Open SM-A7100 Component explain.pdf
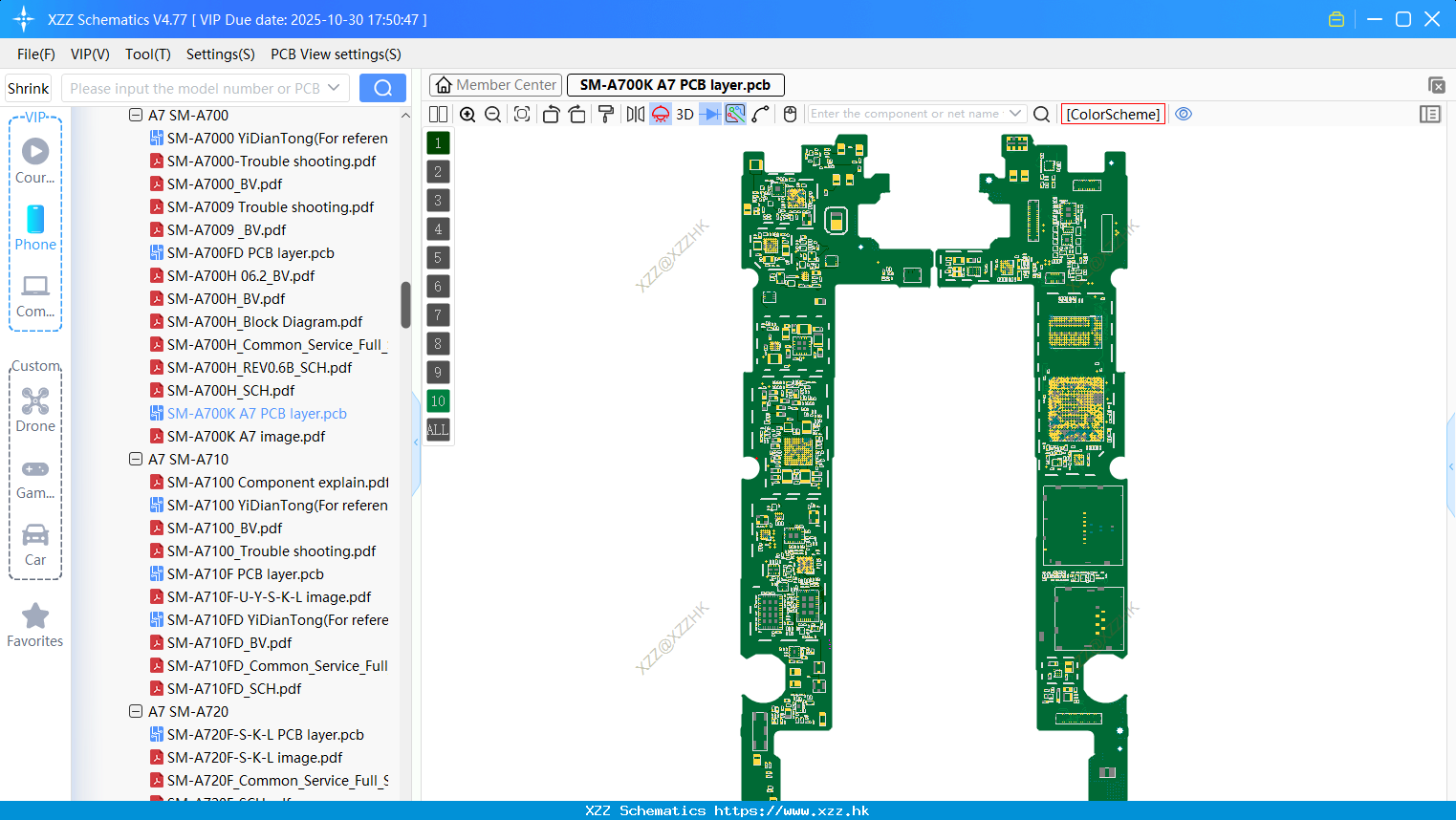This screenshot has height=820, width=1456. click(x=277, y=482)
